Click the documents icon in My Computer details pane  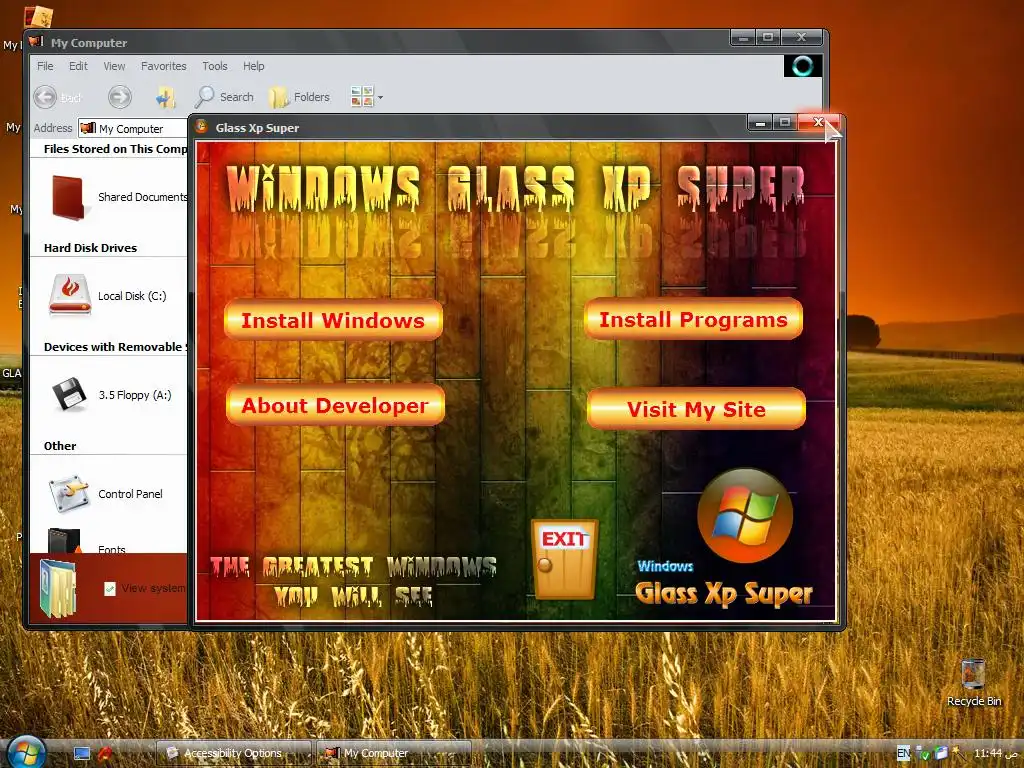point(58,588)
